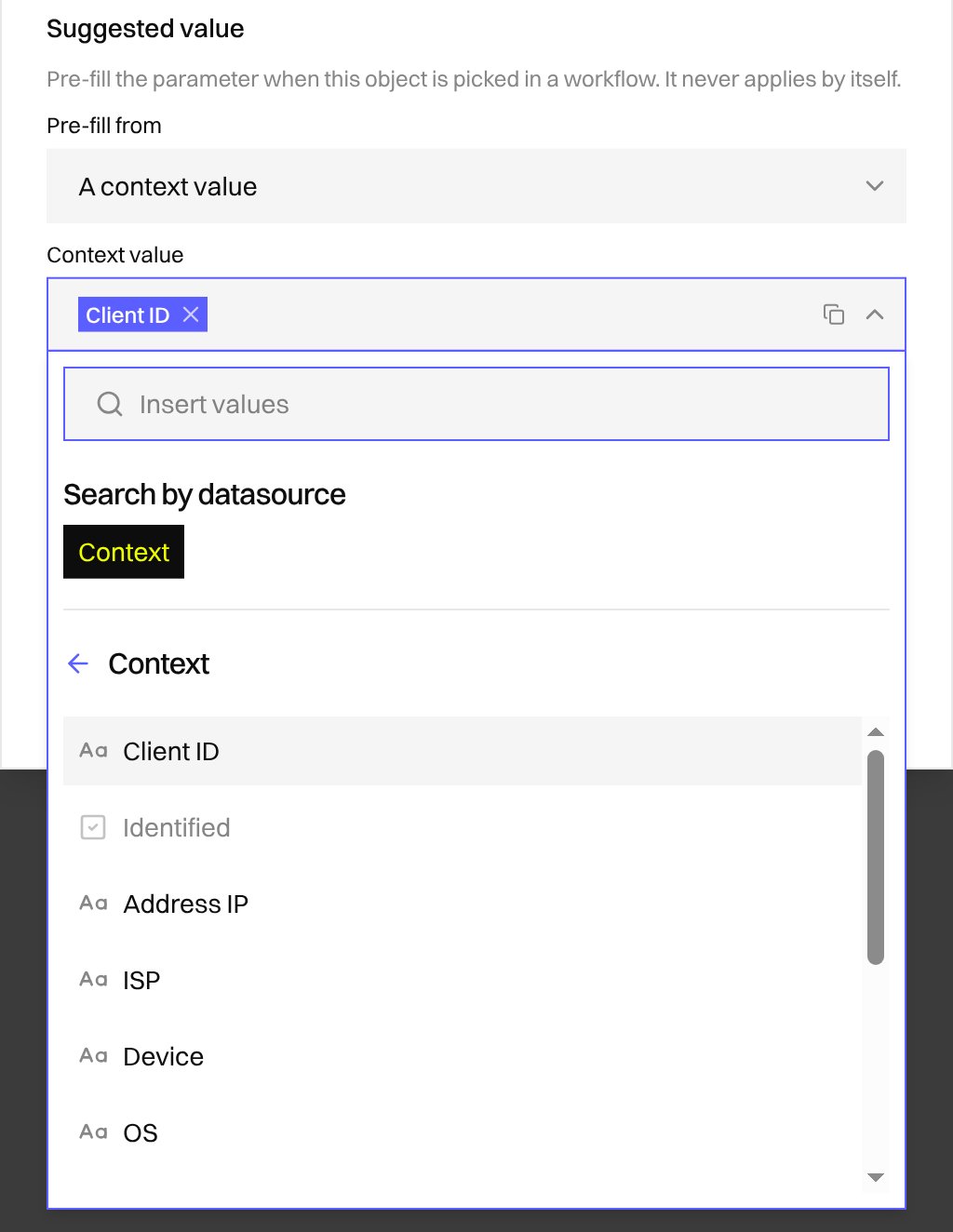This screenshot has height=1232, width=953.
Task: Choose Device from the list
Action: [463, 1056]
